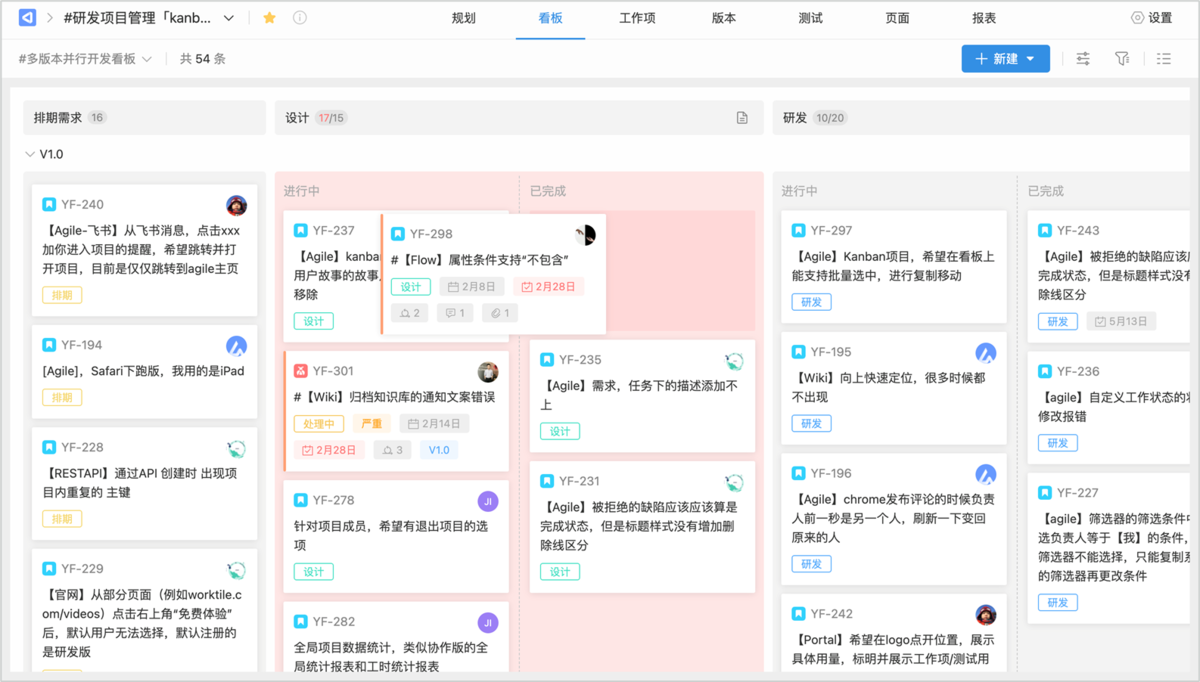Image resolution: width=1200 pixels, height=682 pixels.
Task: Open the #多版本并行开发看板 board dropdown
Action: click(x=85, y=59)
